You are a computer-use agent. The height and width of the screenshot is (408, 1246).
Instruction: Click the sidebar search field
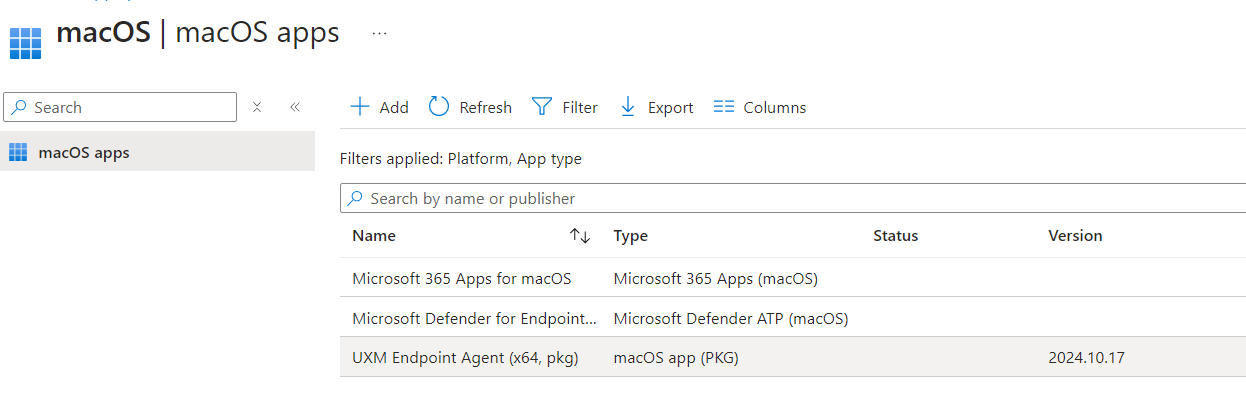coord(120,107)
